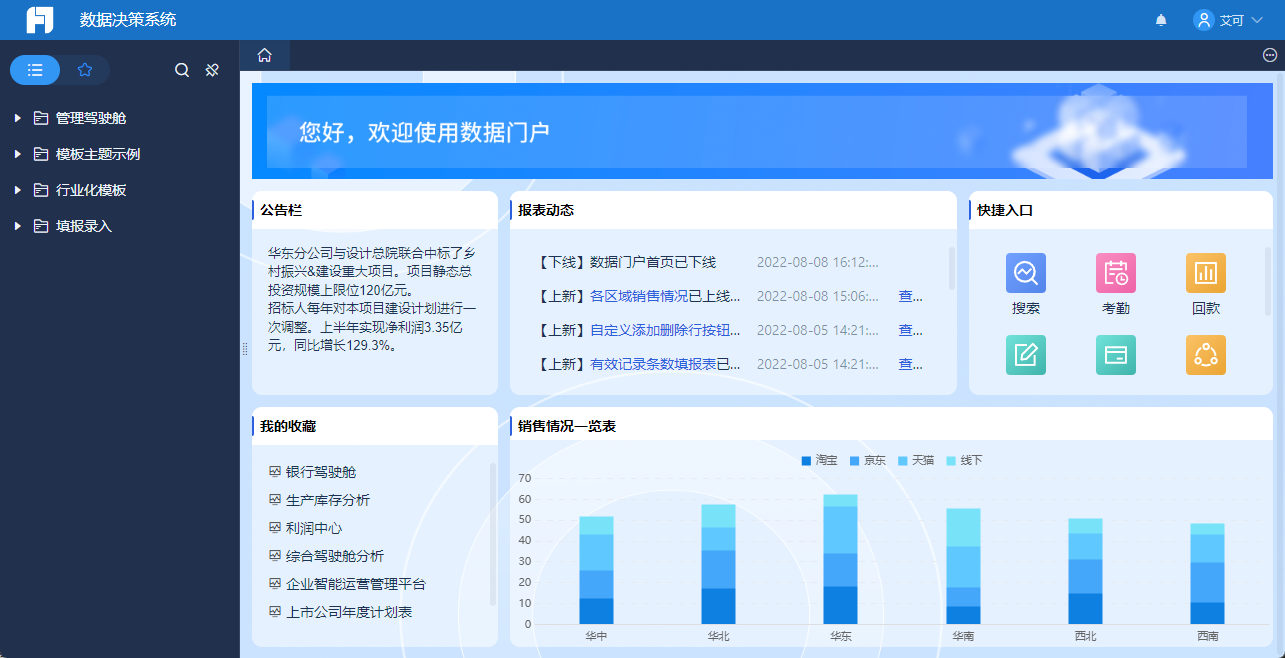The height and width of the screenshot is (658, 1285).
Task: Toggle the 线下 legend swatch
Action: (951, 461)
